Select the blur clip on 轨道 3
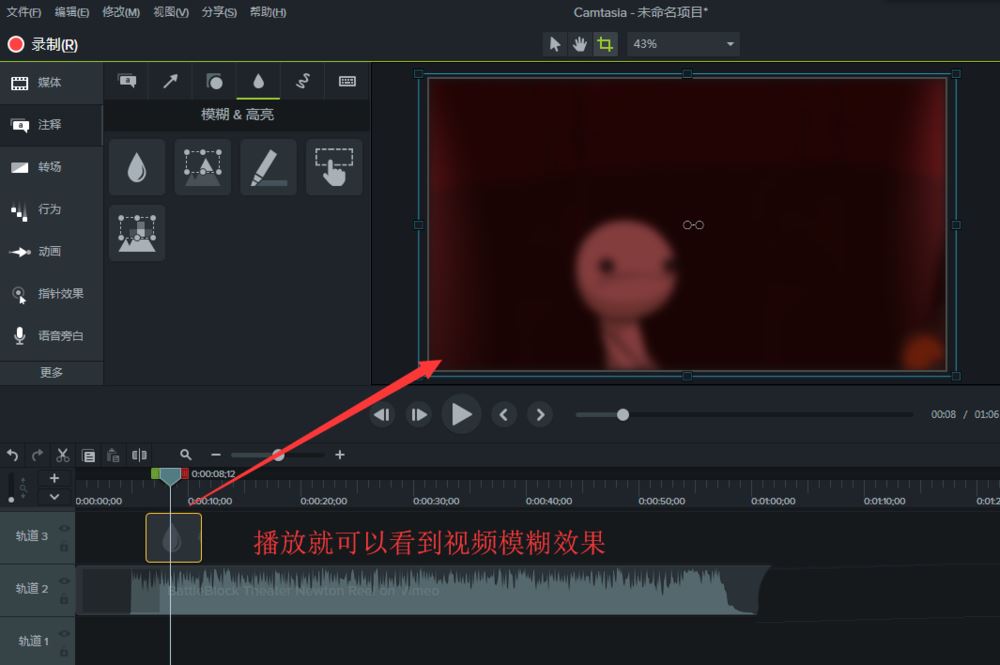The image size is (1000, 665). 173,538
